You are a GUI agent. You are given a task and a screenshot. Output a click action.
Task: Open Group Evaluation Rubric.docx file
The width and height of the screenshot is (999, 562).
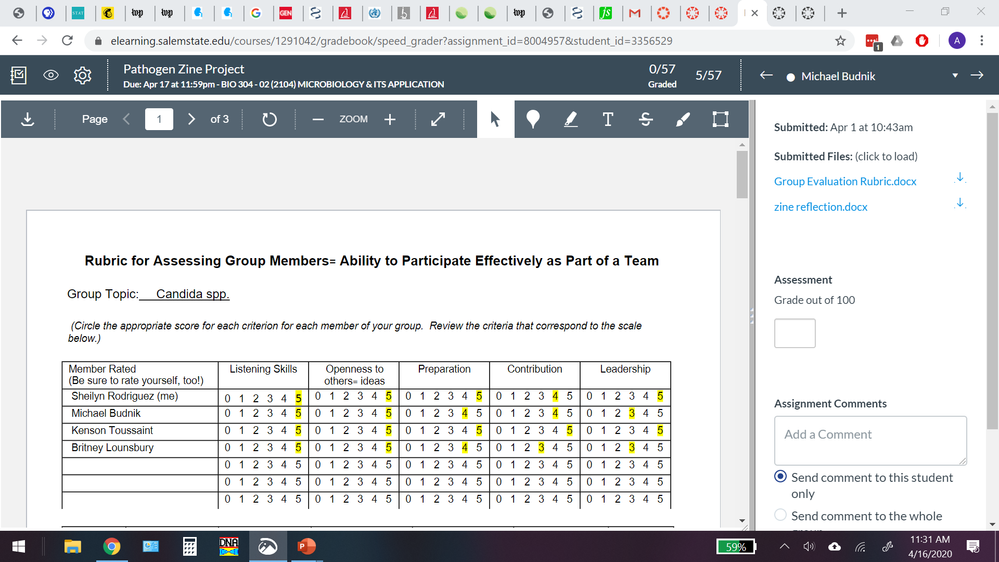click(845, 181)
